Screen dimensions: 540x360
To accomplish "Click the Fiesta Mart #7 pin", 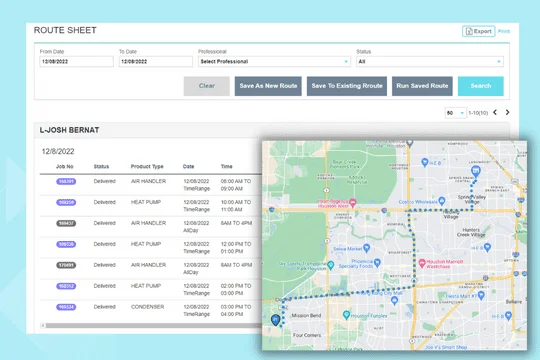I will pos(481,295).
